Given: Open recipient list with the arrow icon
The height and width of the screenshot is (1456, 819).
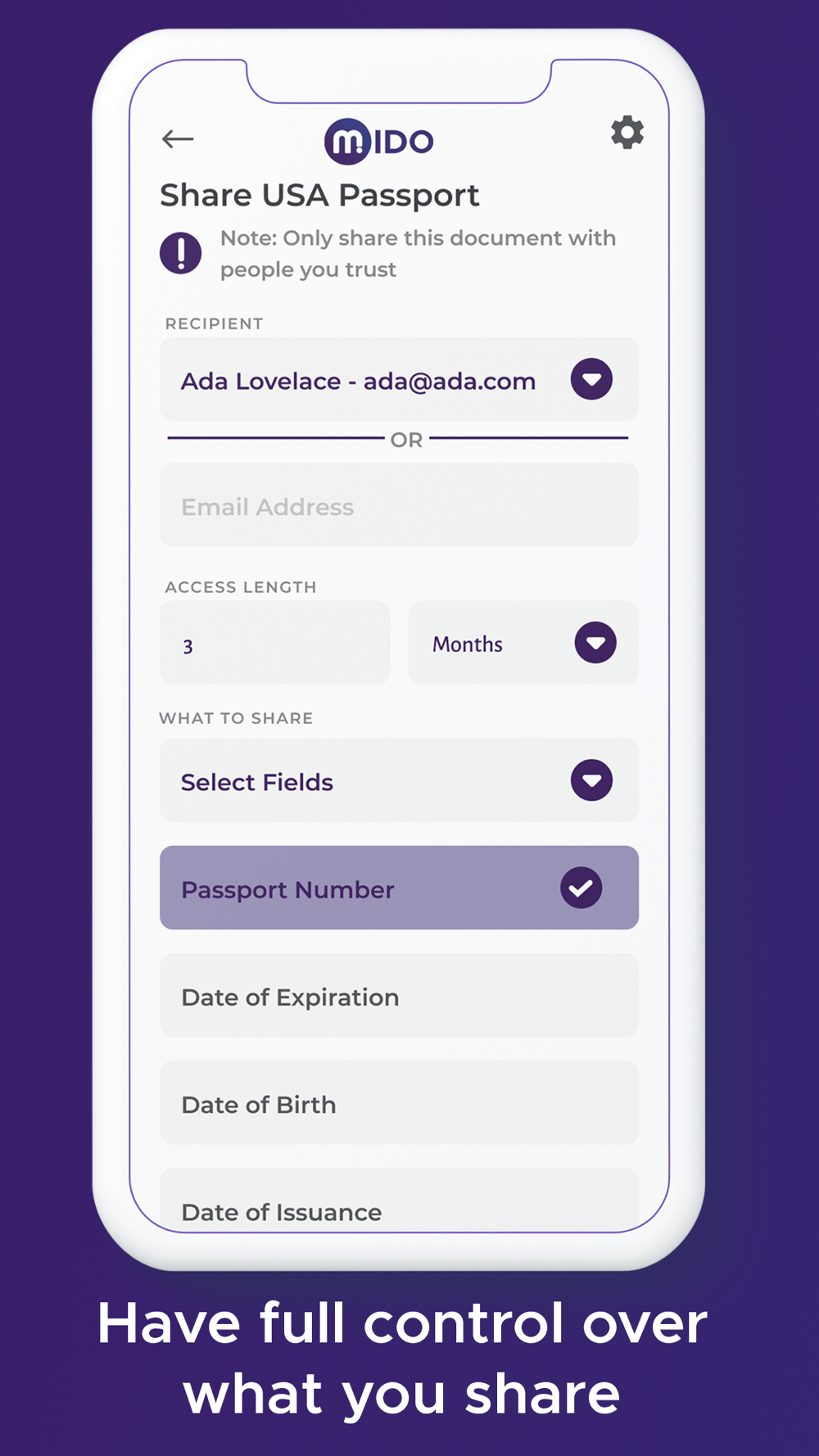Looking at the screenshot, I should pos(592,379).
